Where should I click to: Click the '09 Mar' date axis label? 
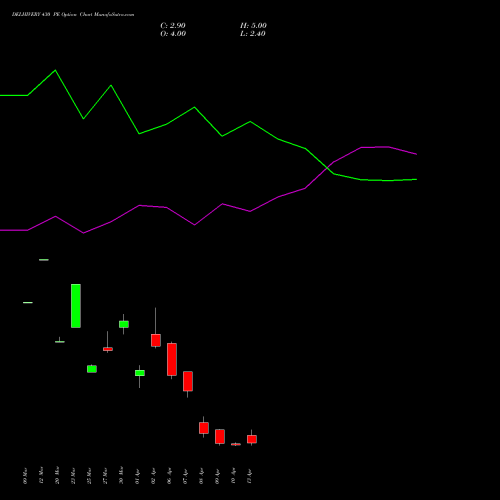click(25, 476)
